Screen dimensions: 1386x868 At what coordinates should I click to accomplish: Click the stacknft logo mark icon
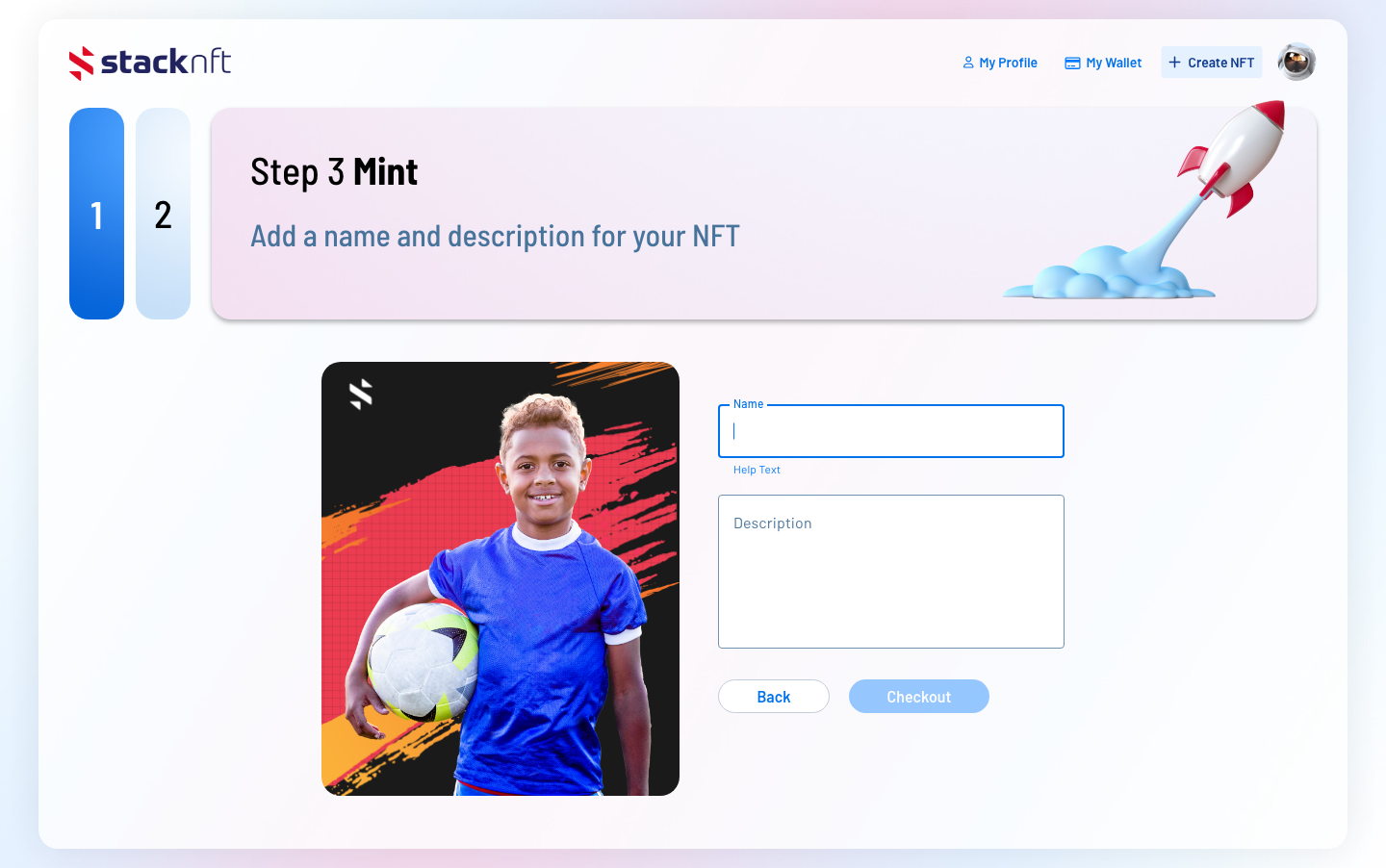(82, 63)
